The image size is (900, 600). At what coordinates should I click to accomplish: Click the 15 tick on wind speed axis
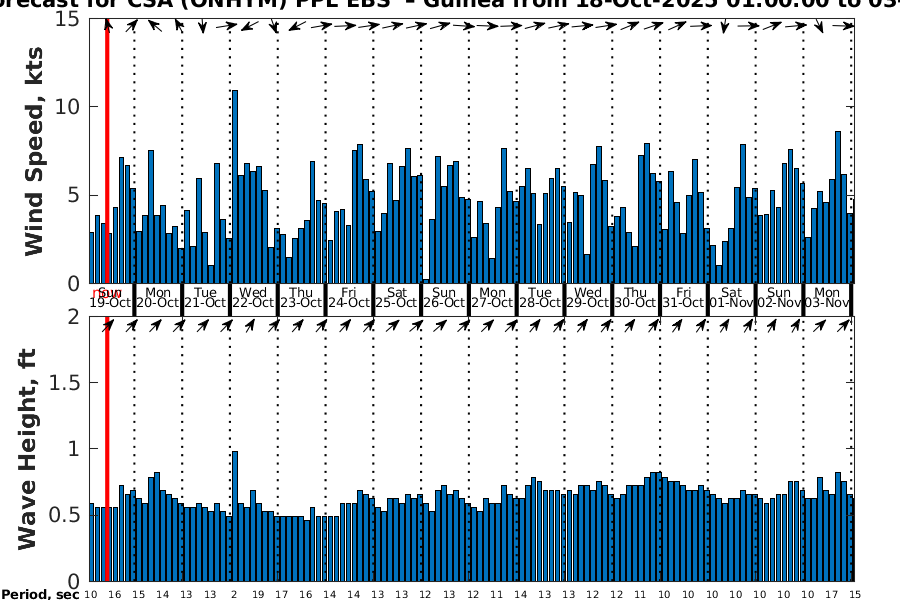click(68, 19)
